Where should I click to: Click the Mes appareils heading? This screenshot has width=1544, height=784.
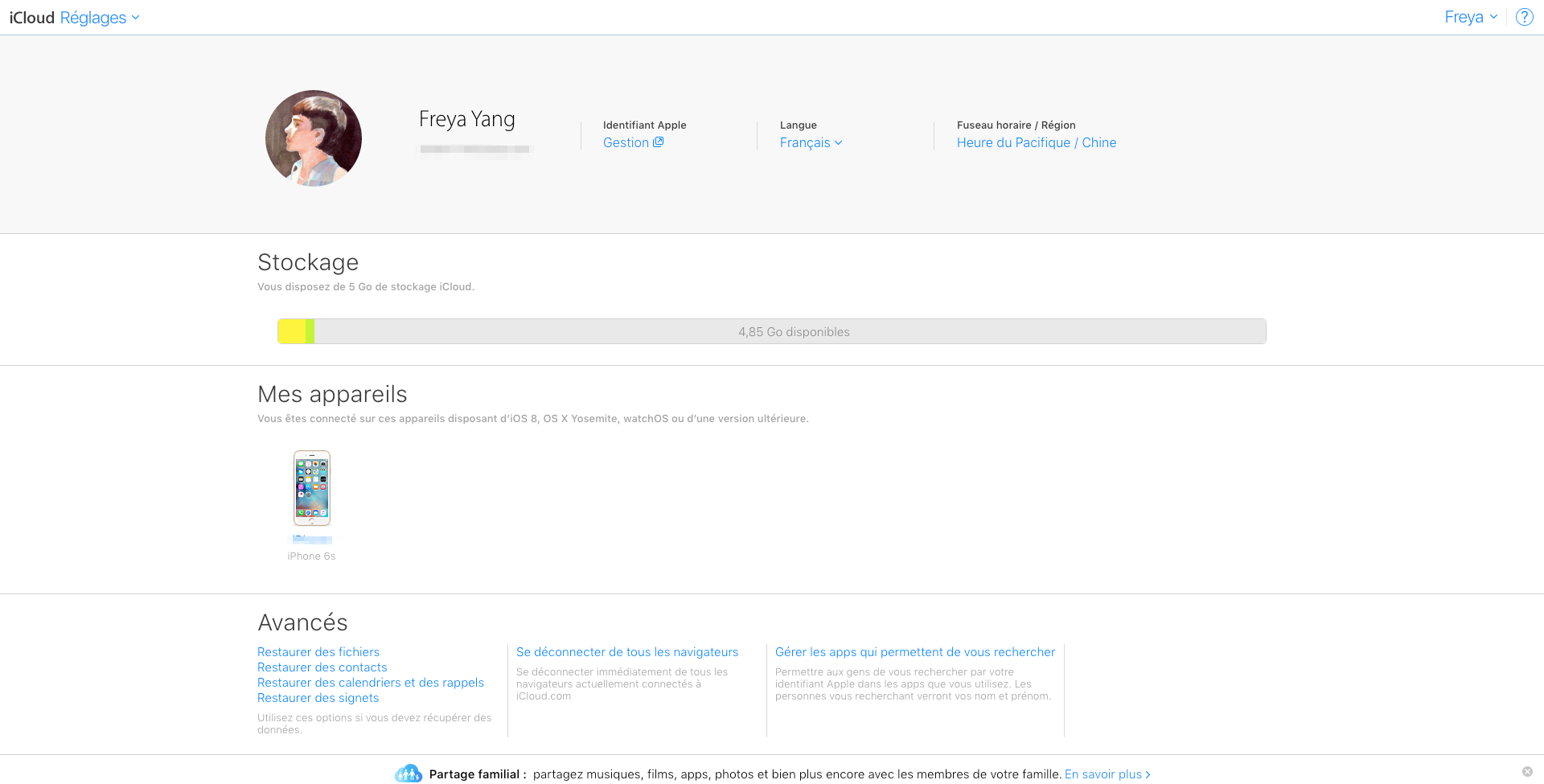[332, 394]
